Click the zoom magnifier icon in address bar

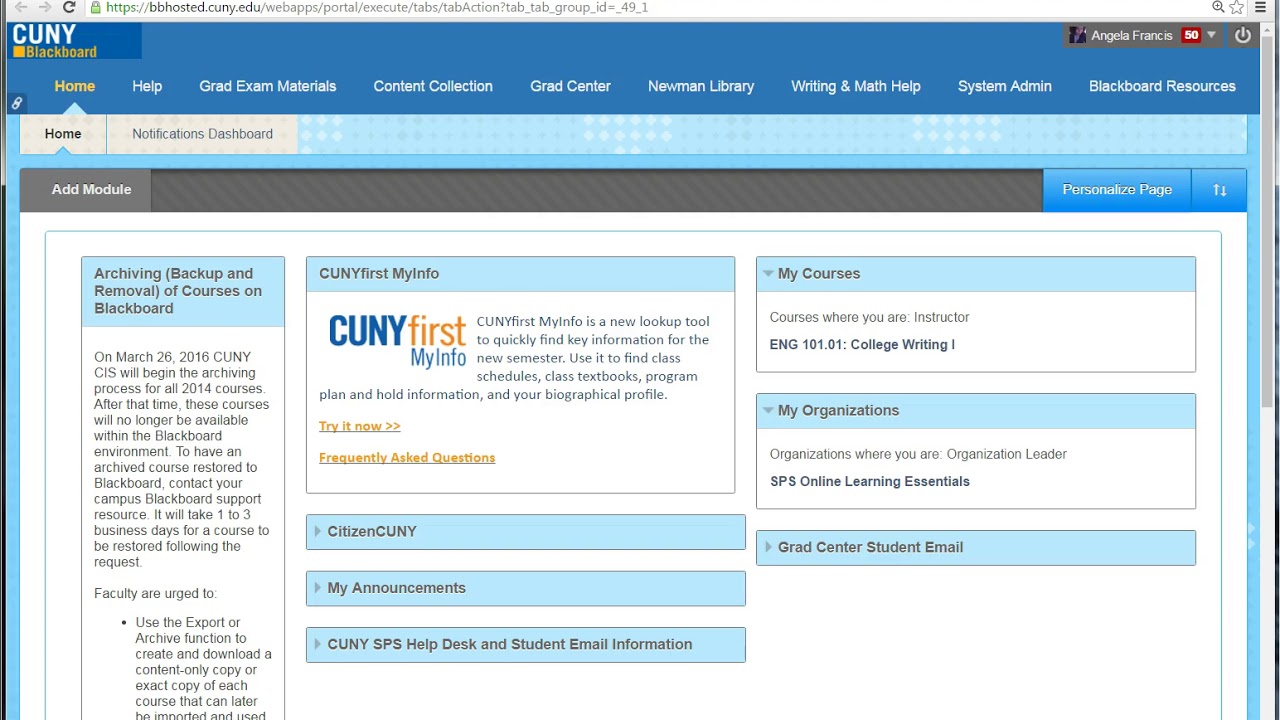click(1218, 7)
